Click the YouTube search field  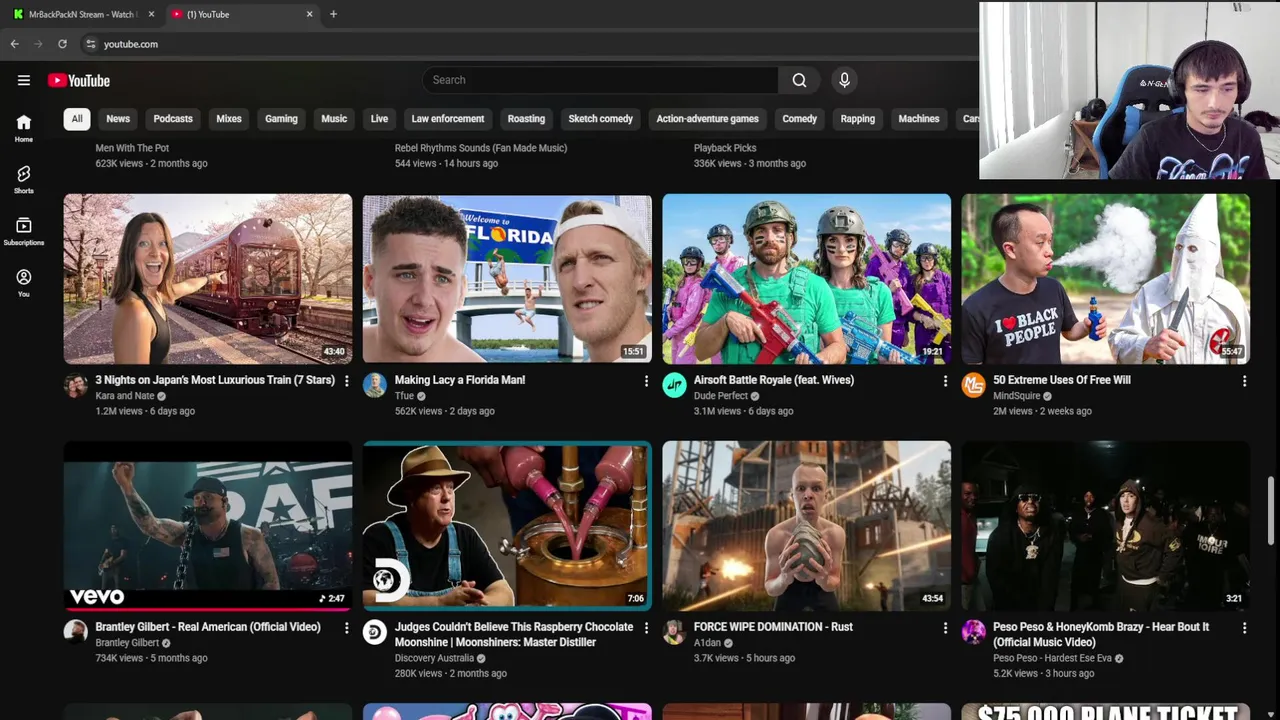point(600,80)
